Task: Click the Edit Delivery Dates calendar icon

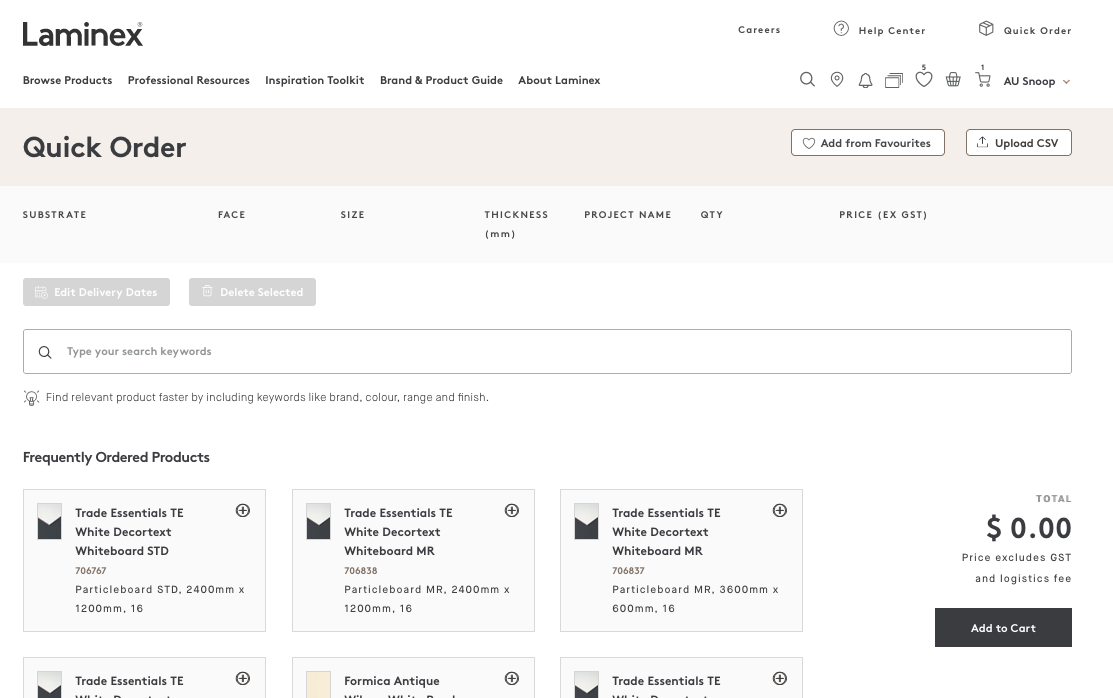Action: [41, 291]
